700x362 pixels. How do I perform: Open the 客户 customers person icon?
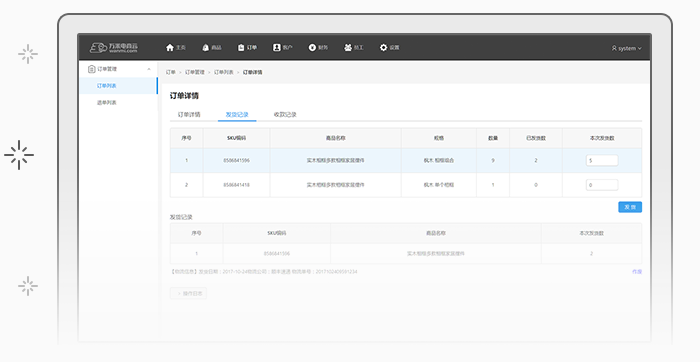pyautogui.click(x=277, y=47)
